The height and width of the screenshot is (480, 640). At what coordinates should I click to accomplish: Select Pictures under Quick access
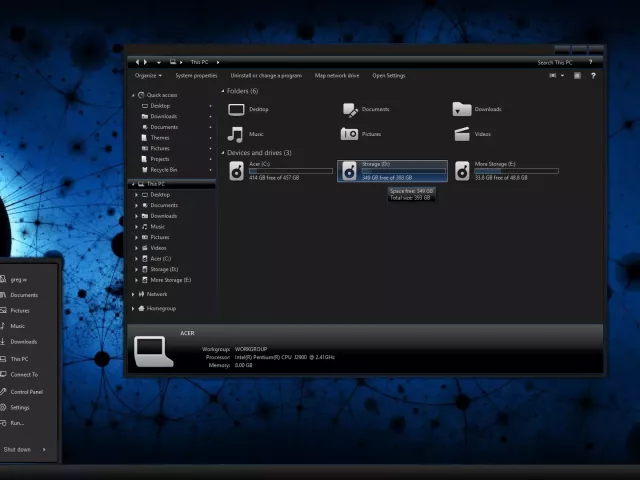click(160, 148)
